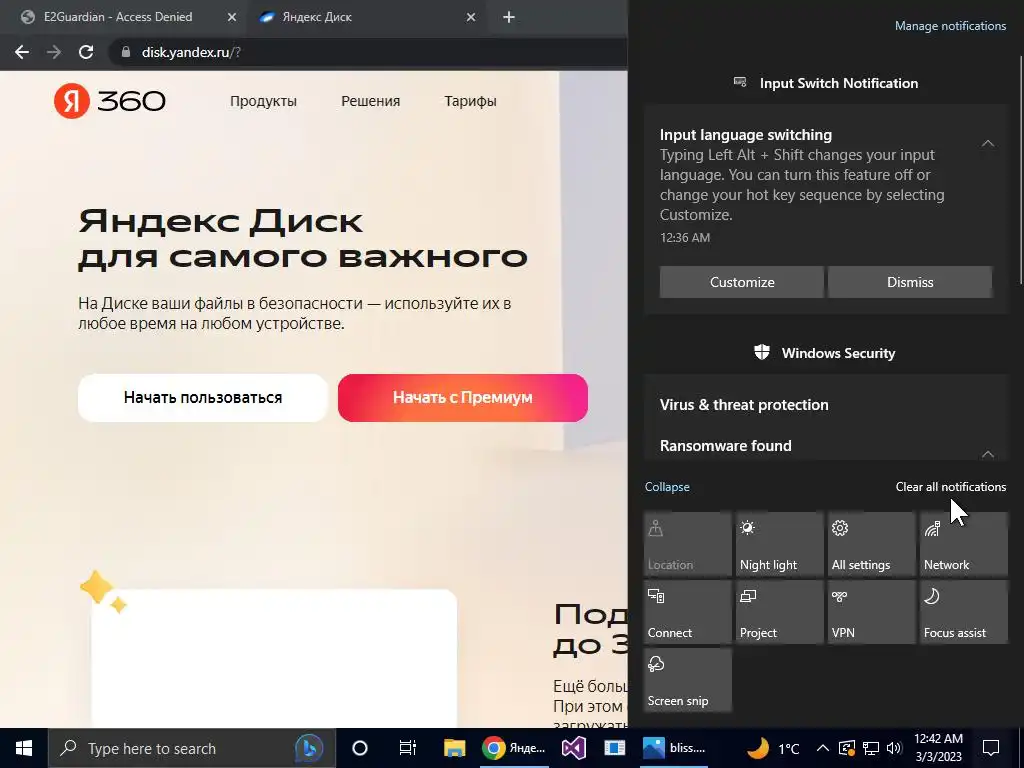Open Virus & threat protection notification
This screenshot has height=768, width=1024.
(744, 405)
